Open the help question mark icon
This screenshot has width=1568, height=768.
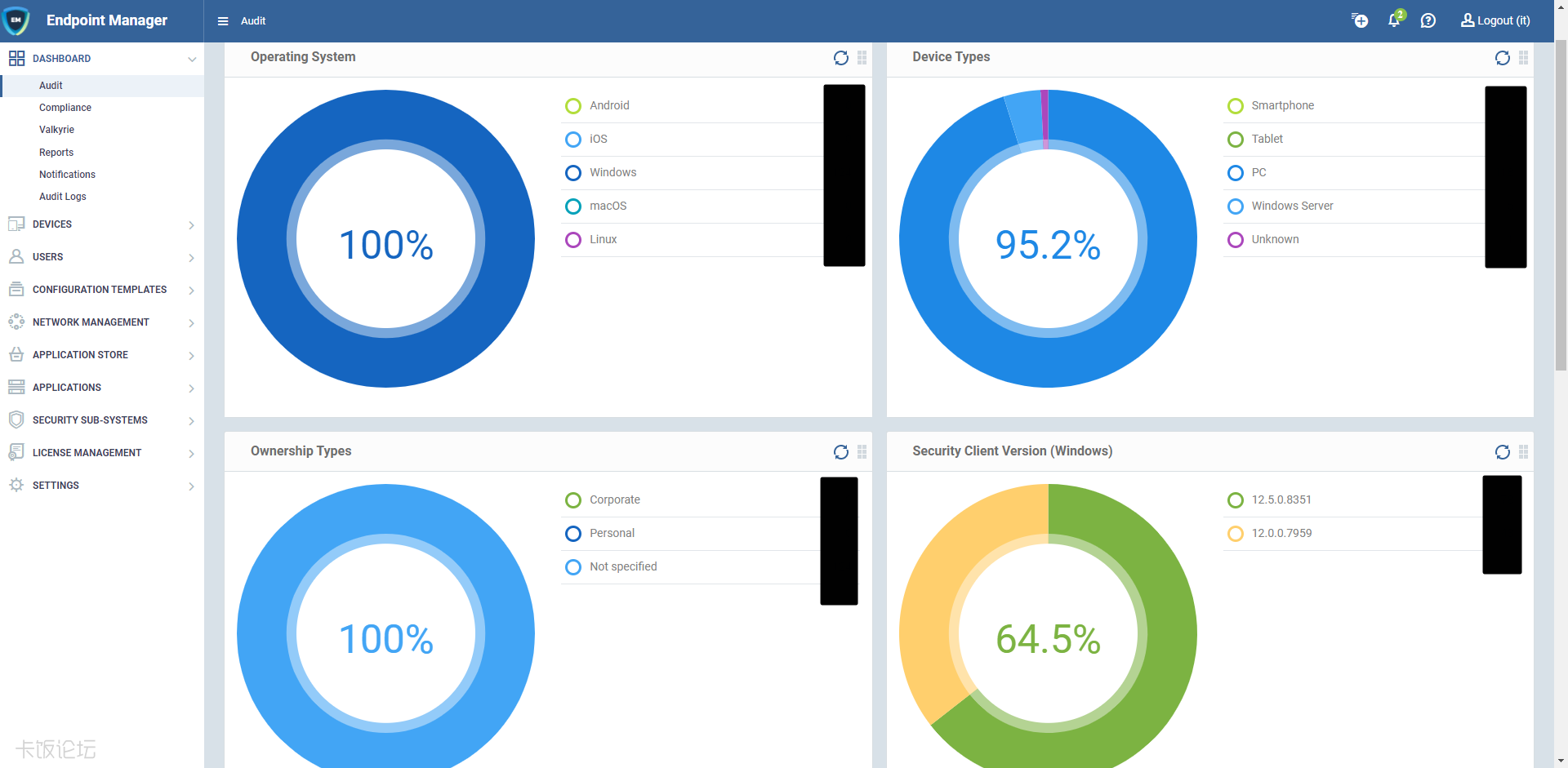click(x=1428, y=20)
